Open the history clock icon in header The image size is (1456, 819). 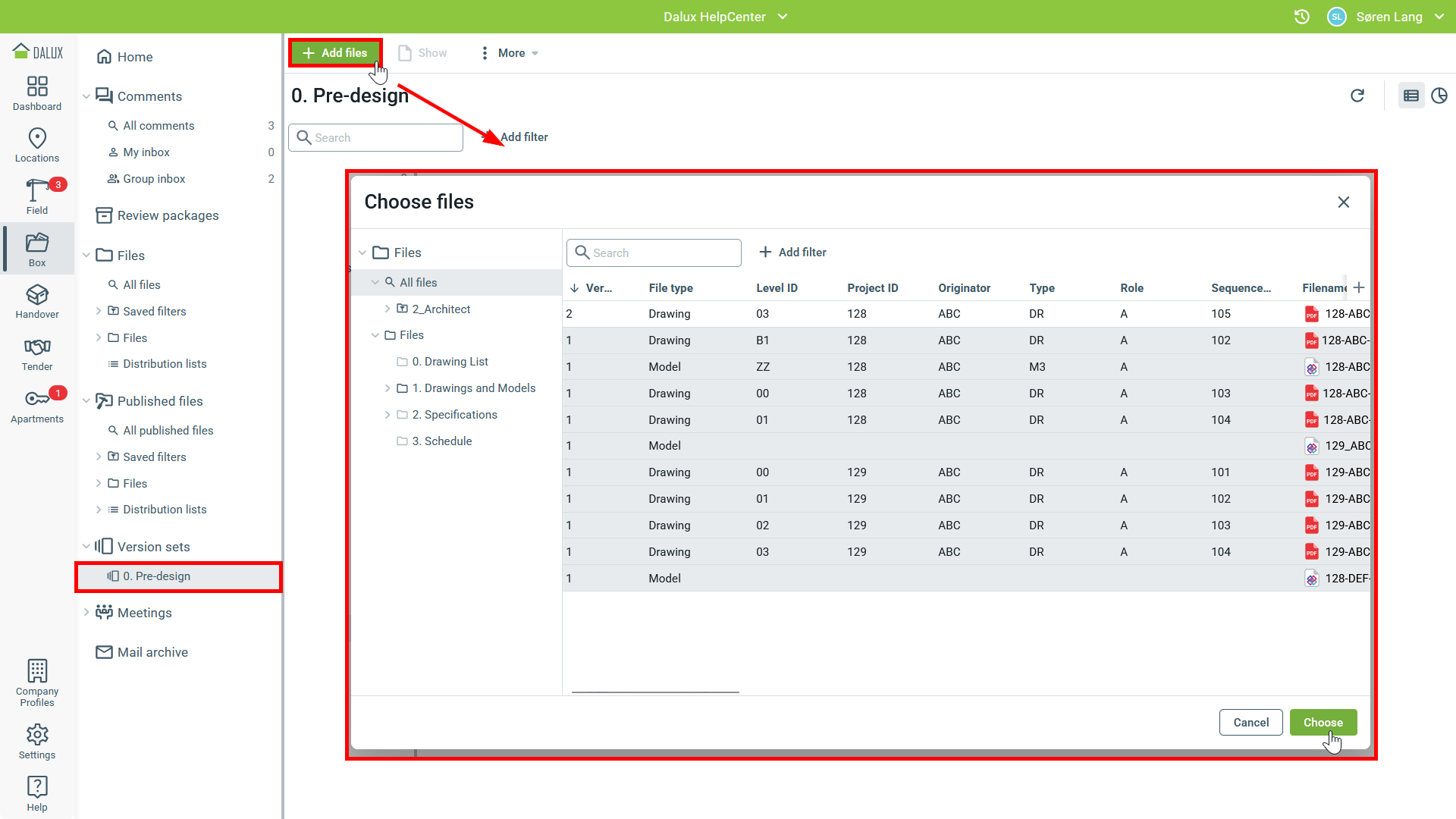(x=1301, y=17)
